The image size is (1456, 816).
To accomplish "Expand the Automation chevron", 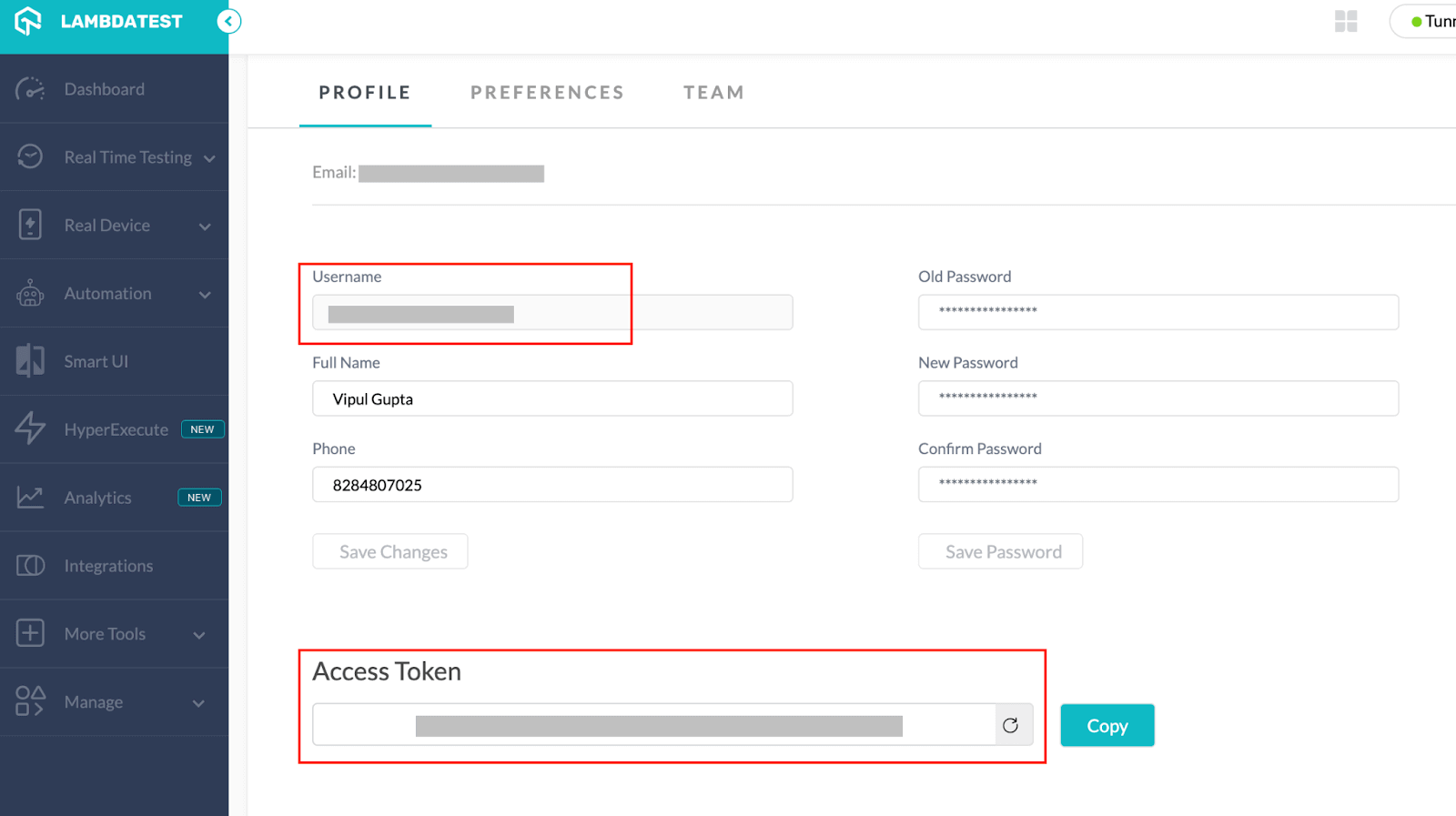I will pos(205,295).
